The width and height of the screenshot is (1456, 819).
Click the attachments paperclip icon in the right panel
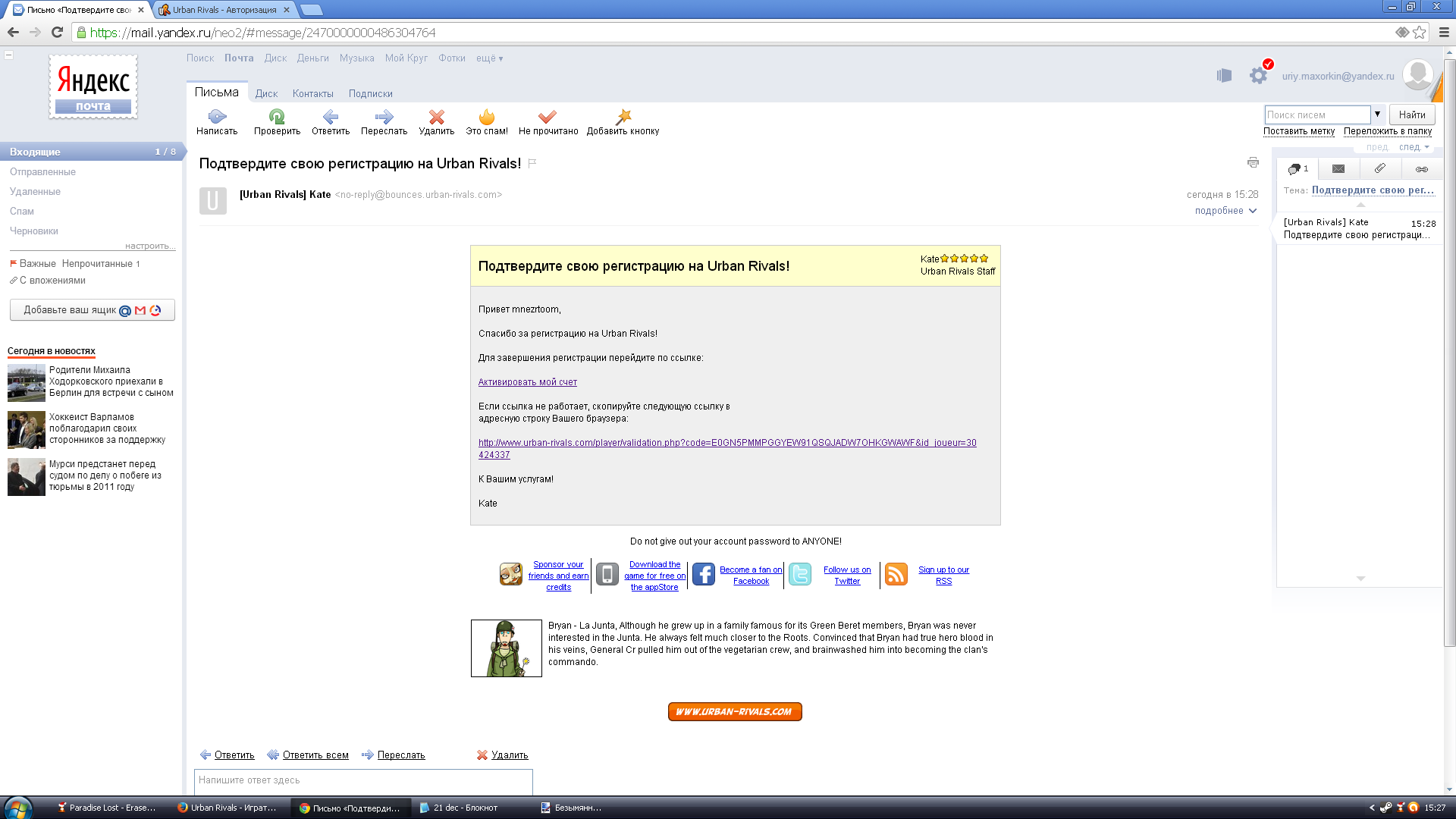(x=1380, y=168)
